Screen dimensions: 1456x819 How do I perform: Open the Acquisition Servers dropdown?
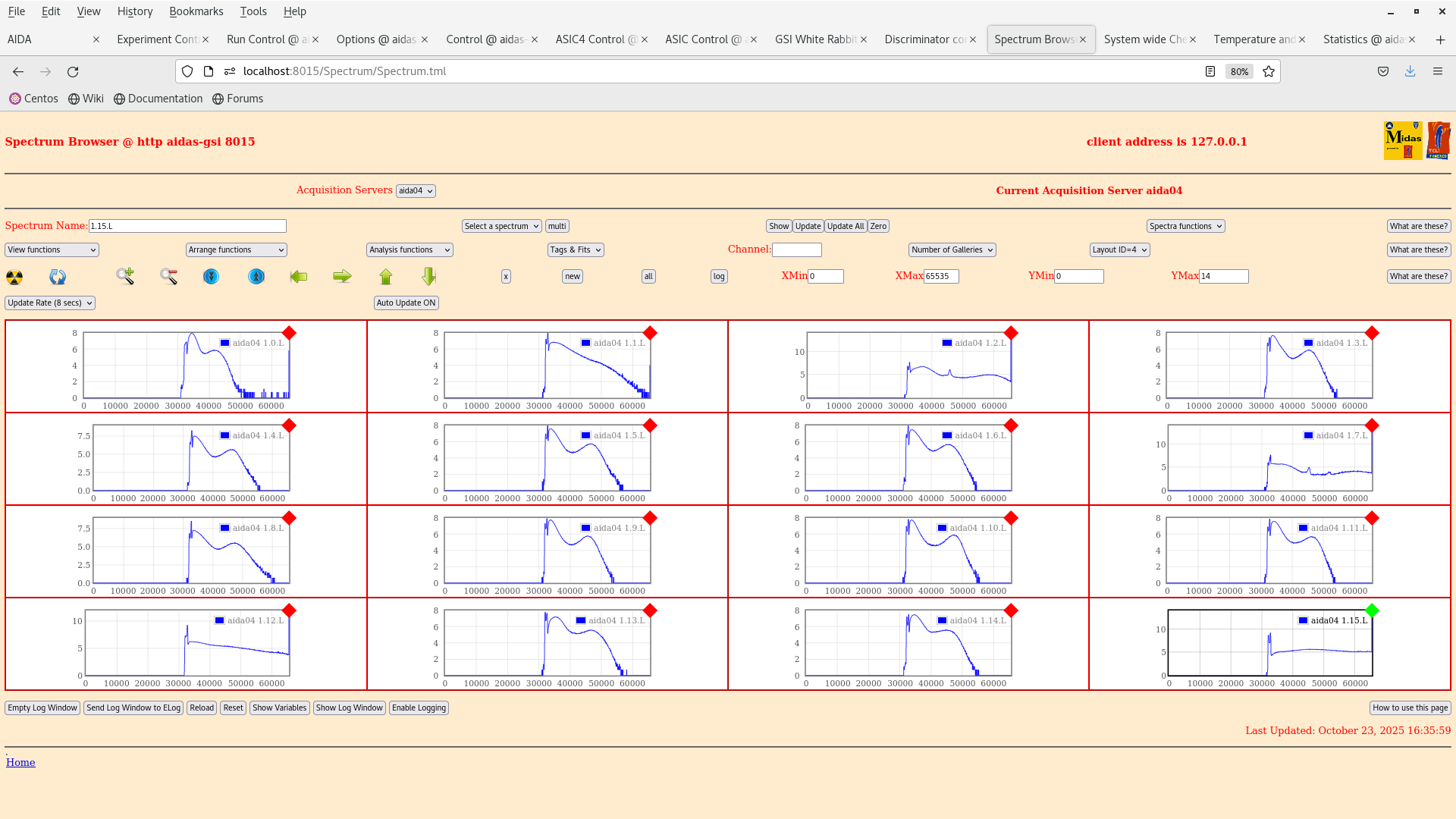click(416, 190)
